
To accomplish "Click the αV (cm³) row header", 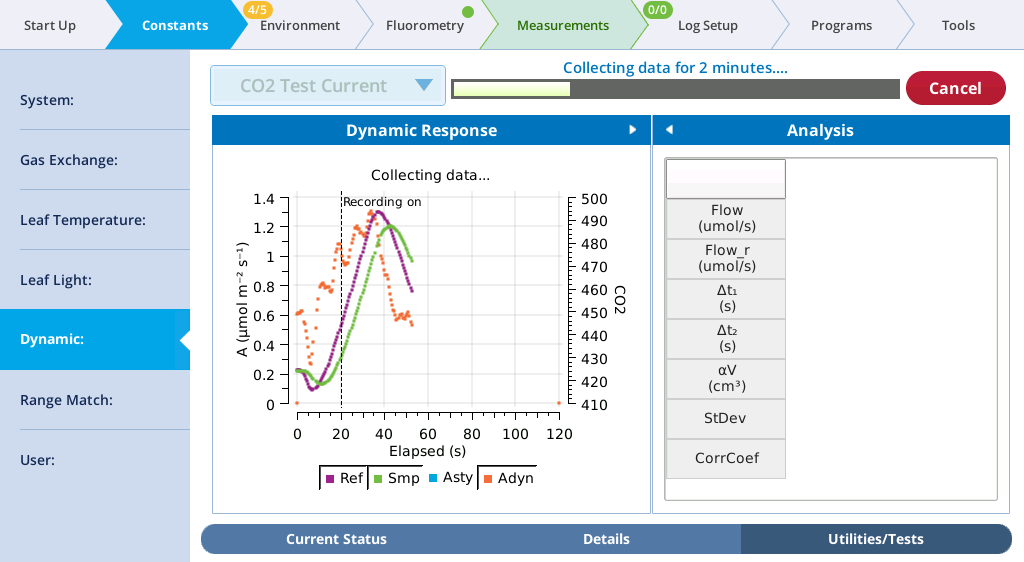I will (x=726, y=379).
